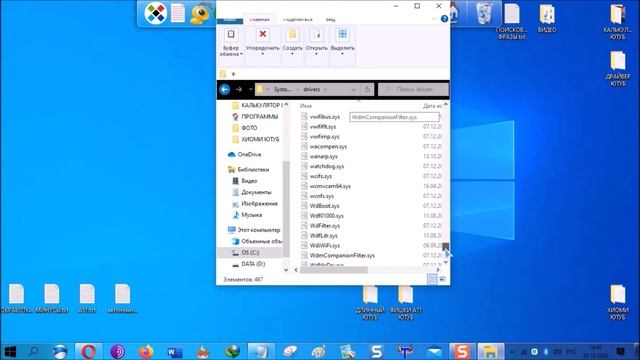Open the blue Файл ribbon tab
Screen dimensions: 640x360
[230, 20]
